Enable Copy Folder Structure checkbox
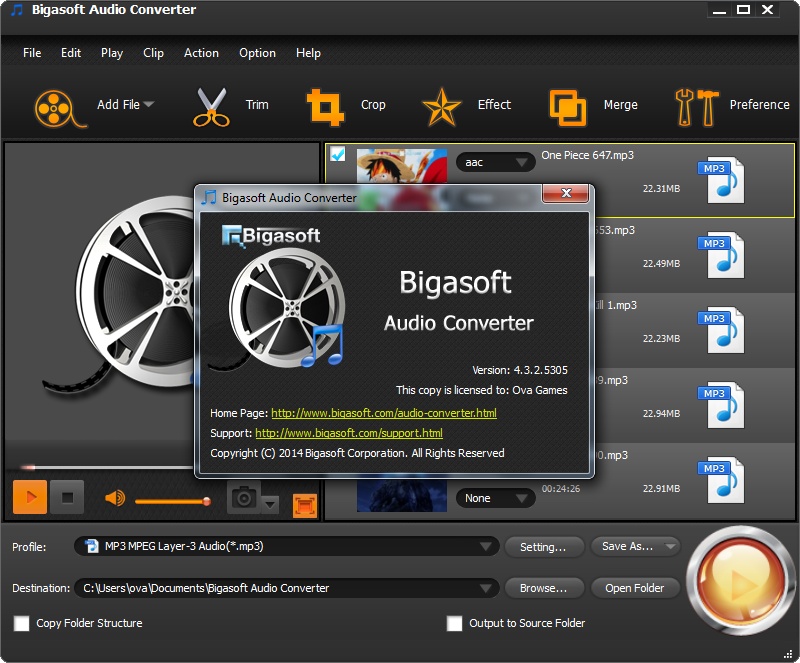The image size is (800, 663). tap(21, 623)
